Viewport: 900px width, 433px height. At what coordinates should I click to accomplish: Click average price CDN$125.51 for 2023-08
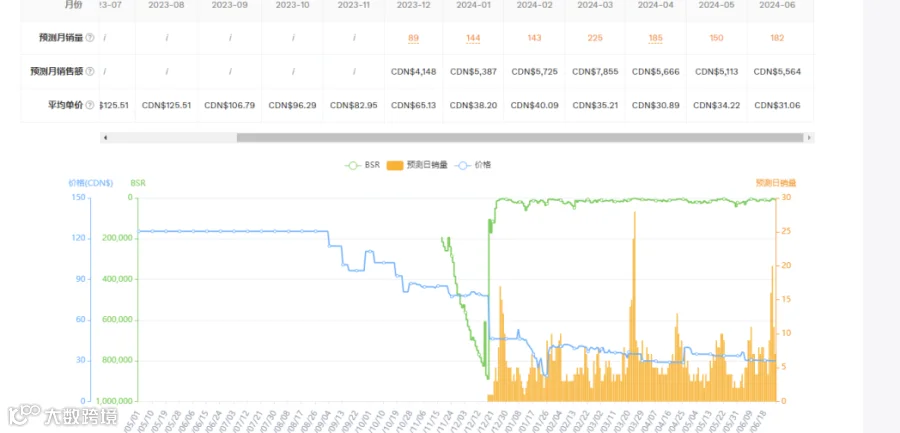coord(166,106)
